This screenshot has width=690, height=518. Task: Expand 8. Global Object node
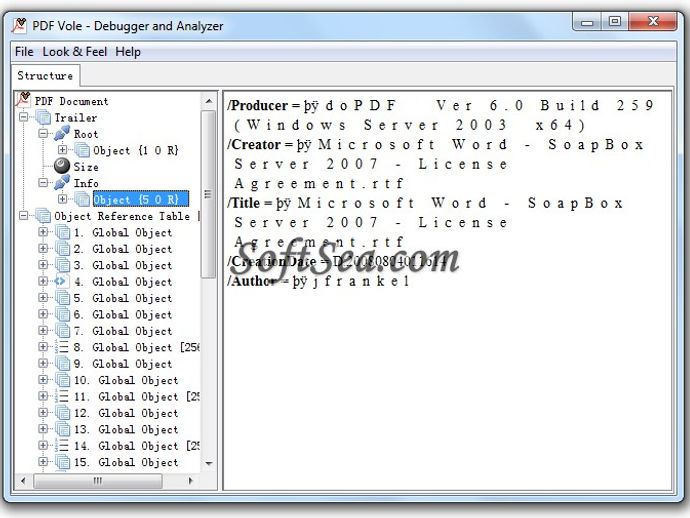(43, 347)
